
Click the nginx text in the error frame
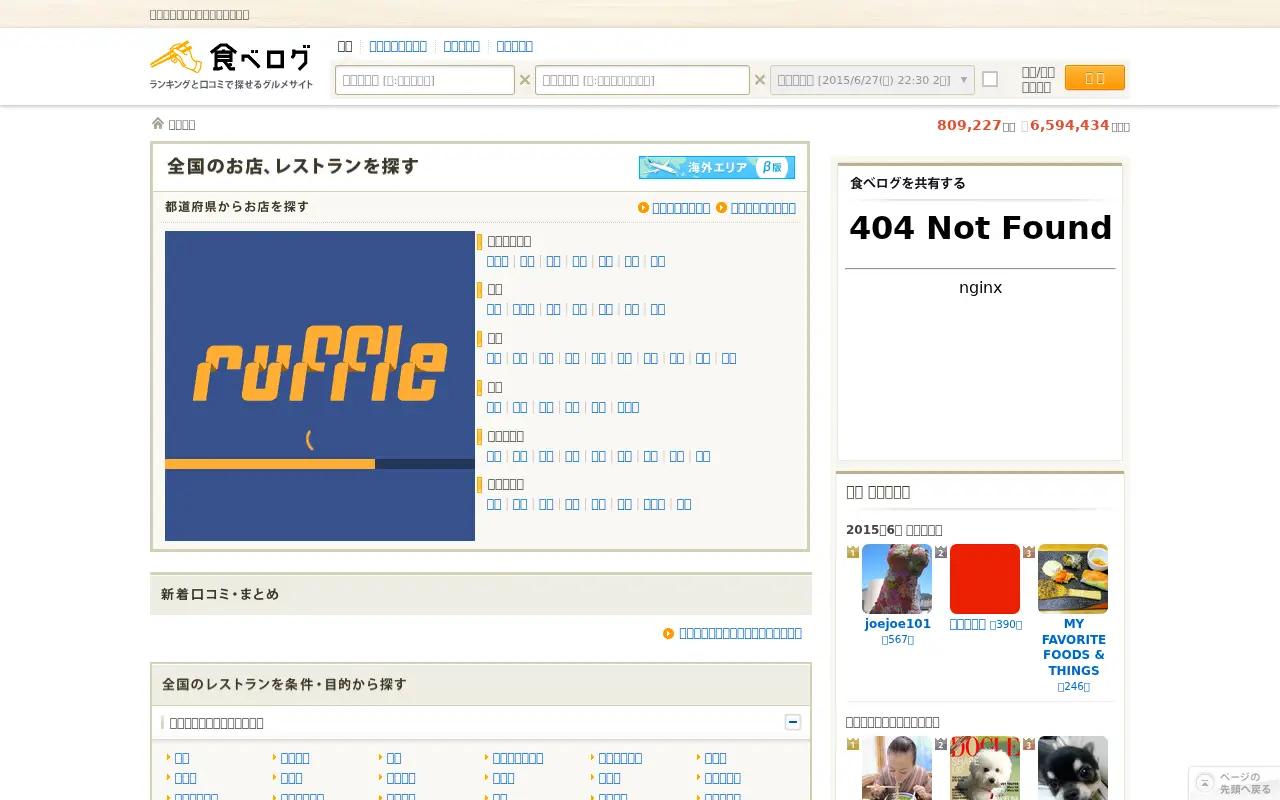point(980,288)
